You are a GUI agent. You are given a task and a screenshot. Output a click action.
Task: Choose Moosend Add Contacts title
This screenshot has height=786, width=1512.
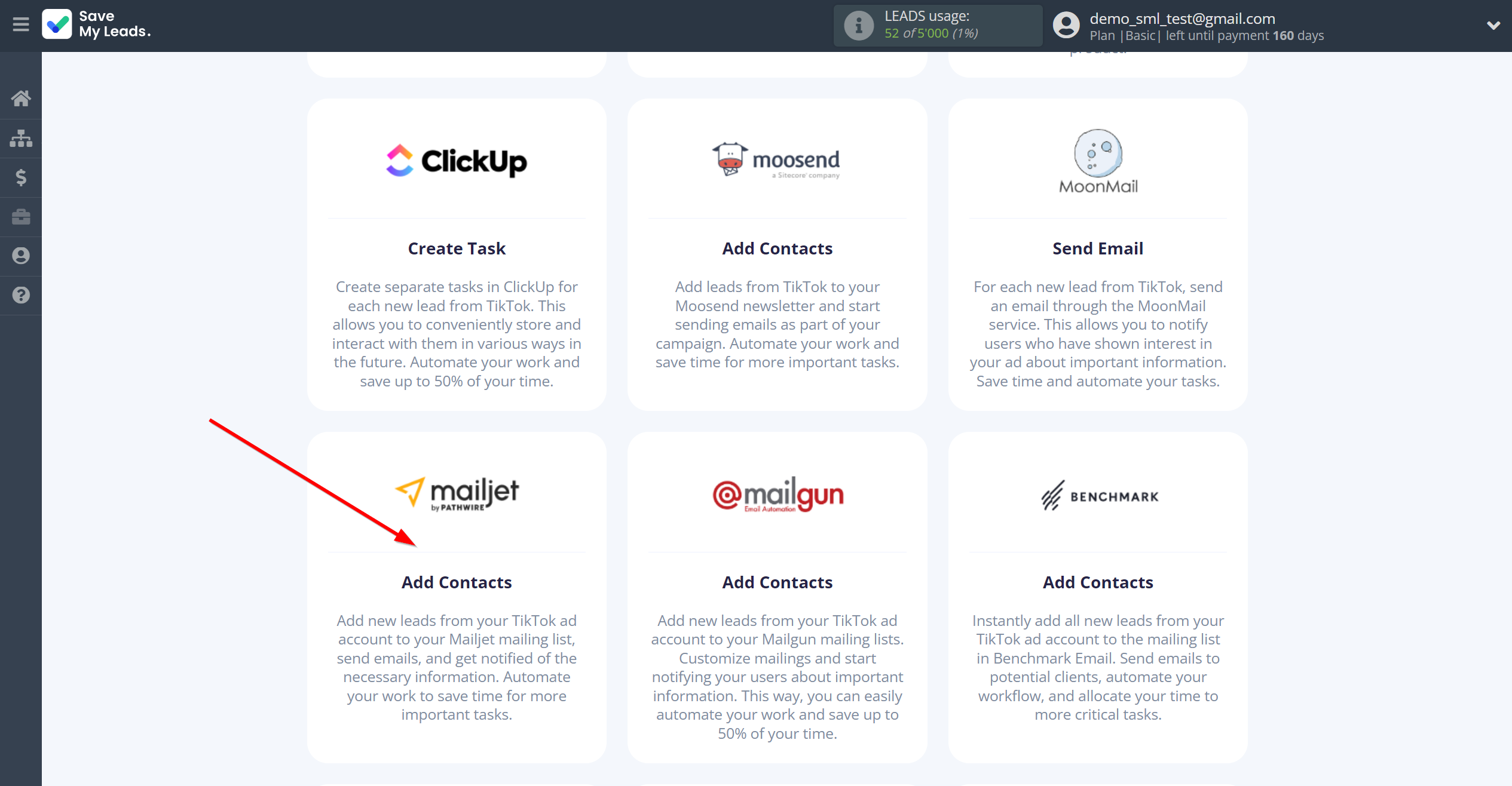[x=777, y=248]
